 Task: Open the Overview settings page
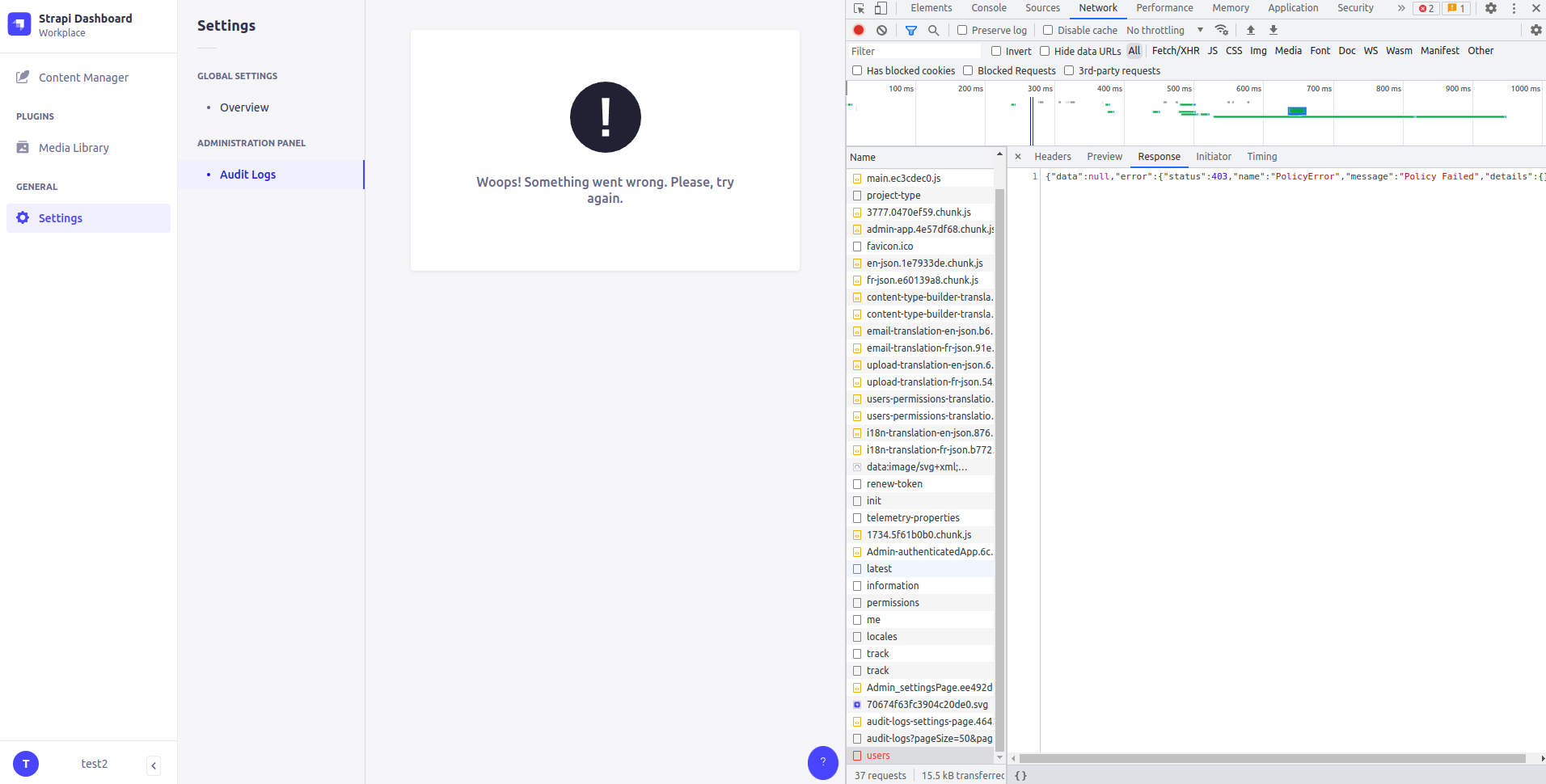point(244,107)
